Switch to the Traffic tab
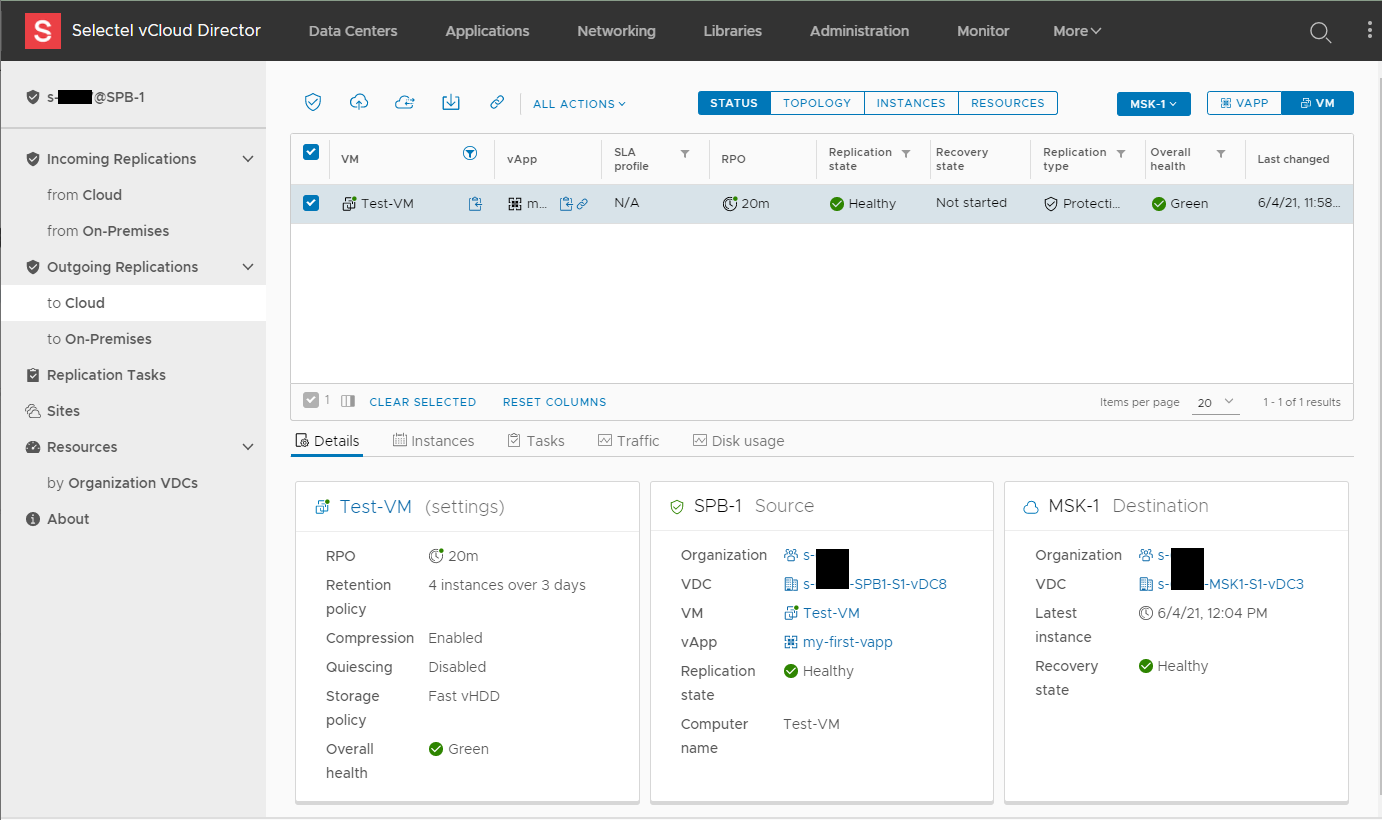This screenshot has width=1382, height=820. [629, 441]
